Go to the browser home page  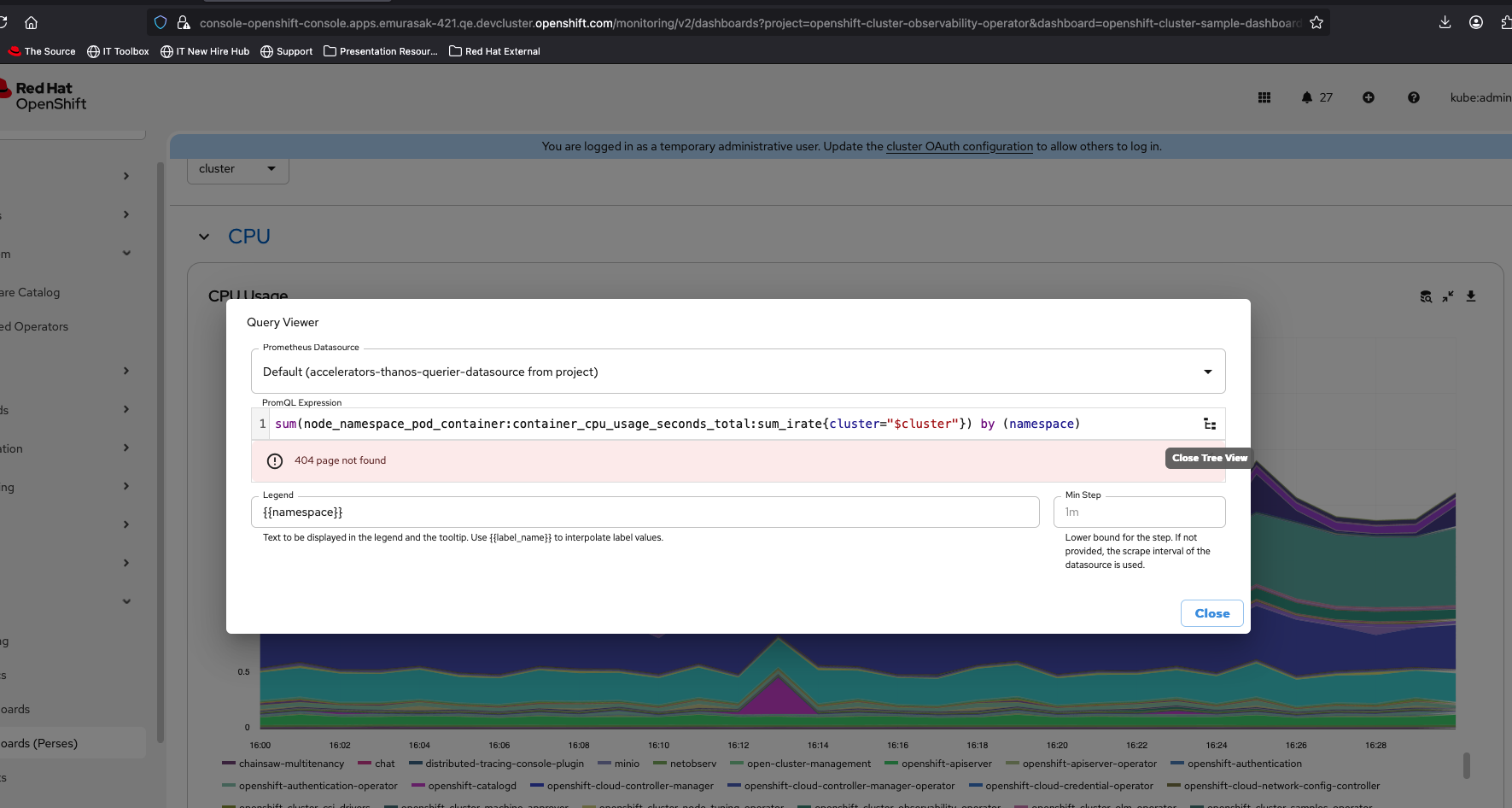[x=32, y=23]
